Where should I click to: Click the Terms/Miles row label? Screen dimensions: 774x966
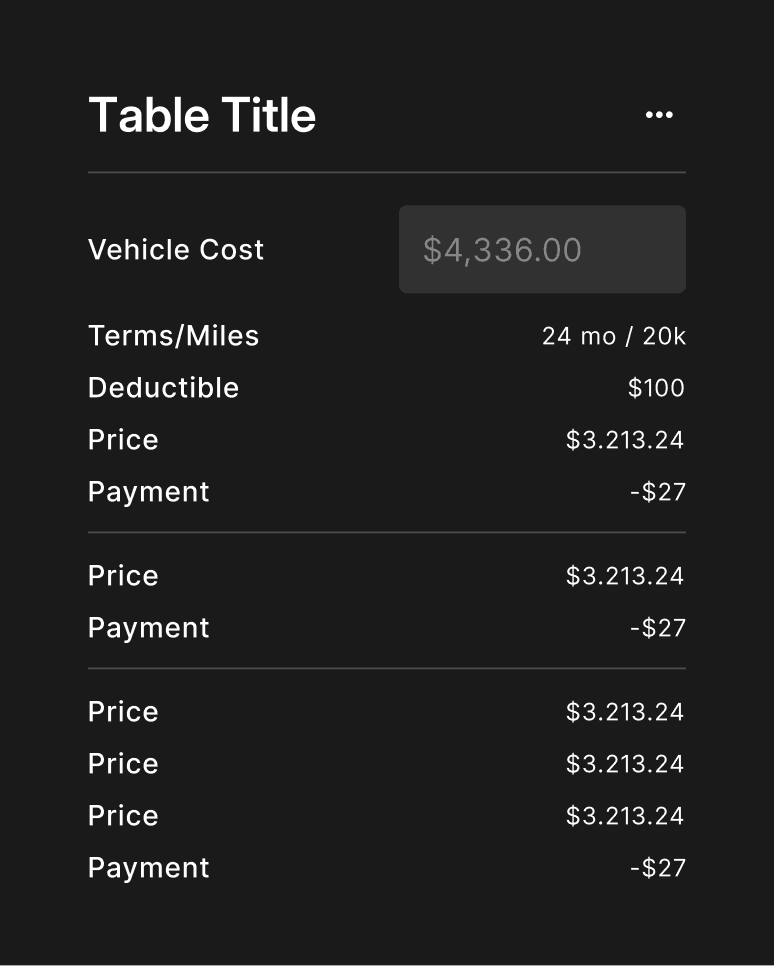[173, 336]
